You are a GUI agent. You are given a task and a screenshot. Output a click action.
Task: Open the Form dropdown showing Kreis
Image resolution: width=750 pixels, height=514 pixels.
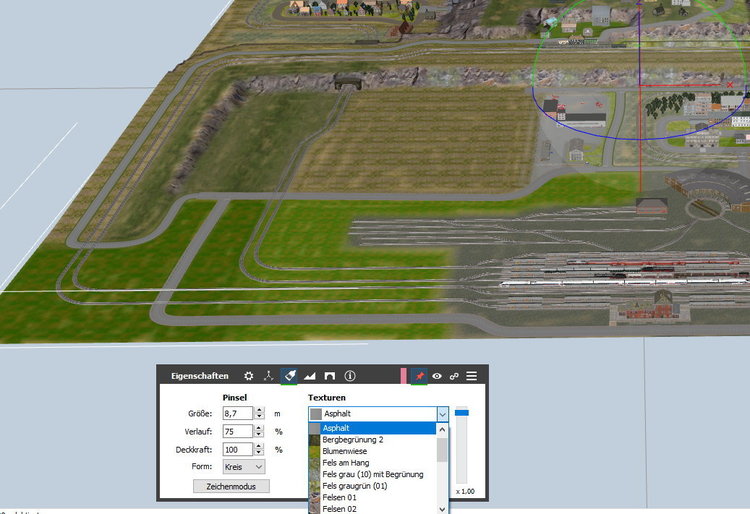point(244,467)
